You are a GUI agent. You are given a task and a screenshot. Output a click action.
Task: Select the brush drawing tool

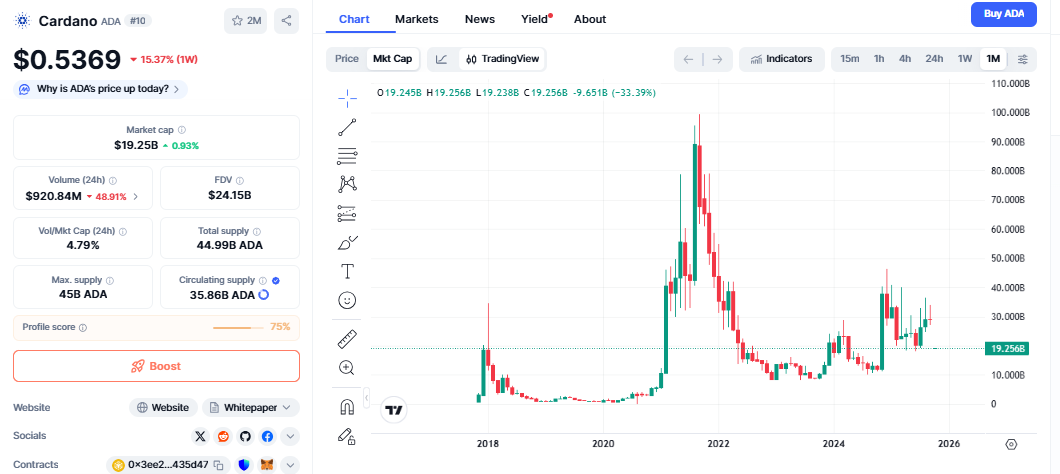pyautogui.click(x=347, y=243)
